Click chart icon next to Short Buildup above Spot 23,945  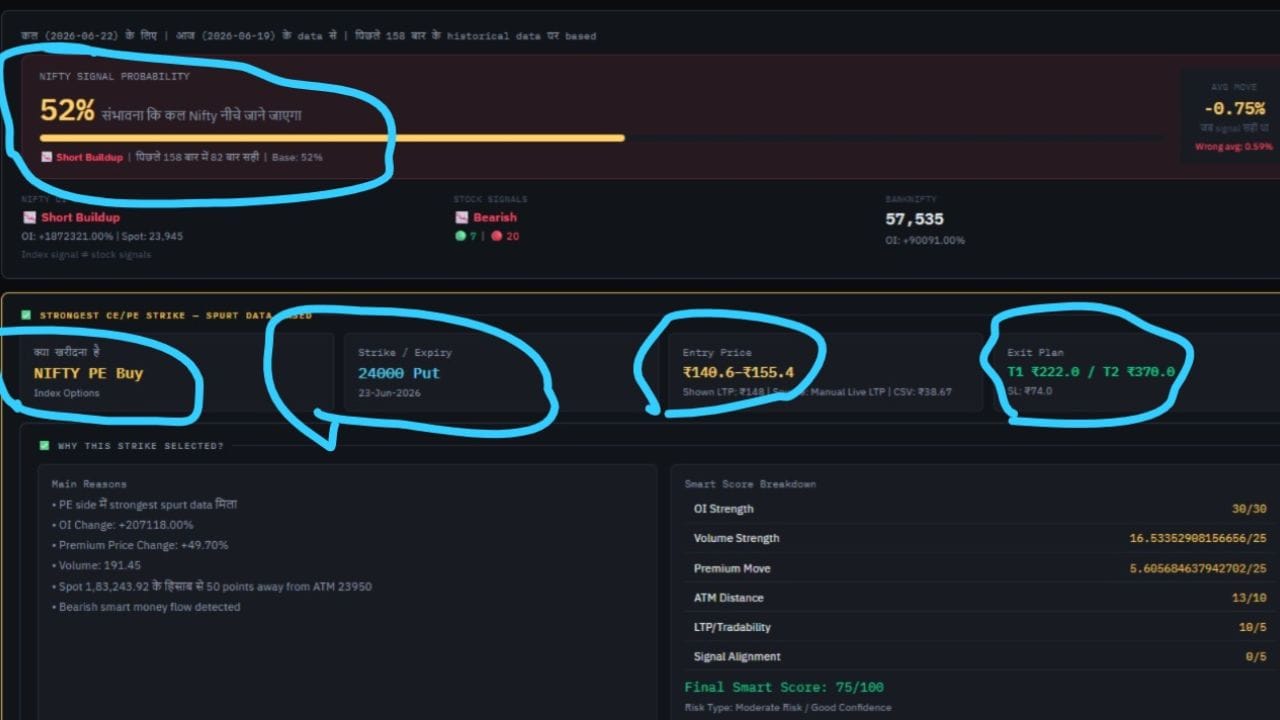pyautogui.click(x=29, y=217)
